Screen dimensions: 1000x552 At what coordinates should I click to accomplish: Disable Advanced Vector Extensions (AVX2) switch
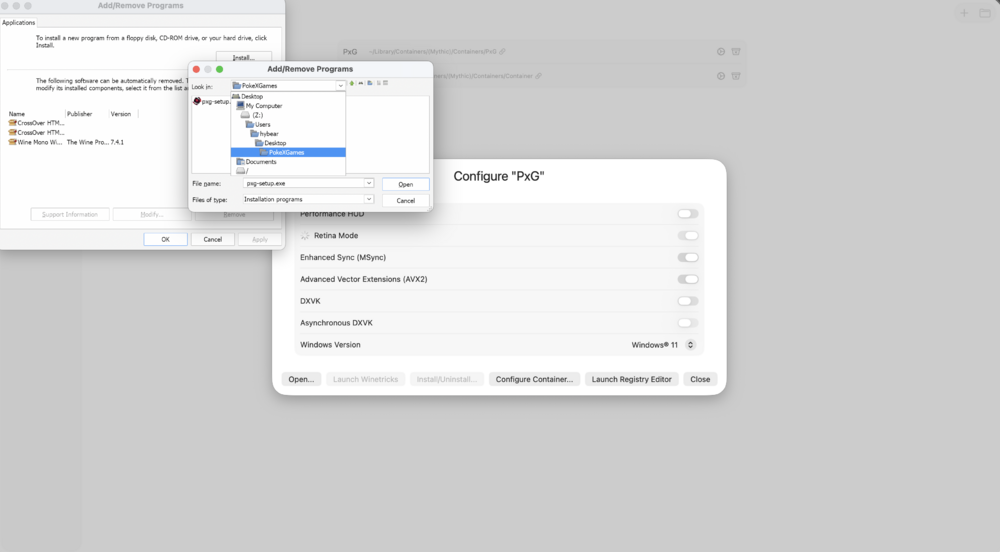pos(688,279)
